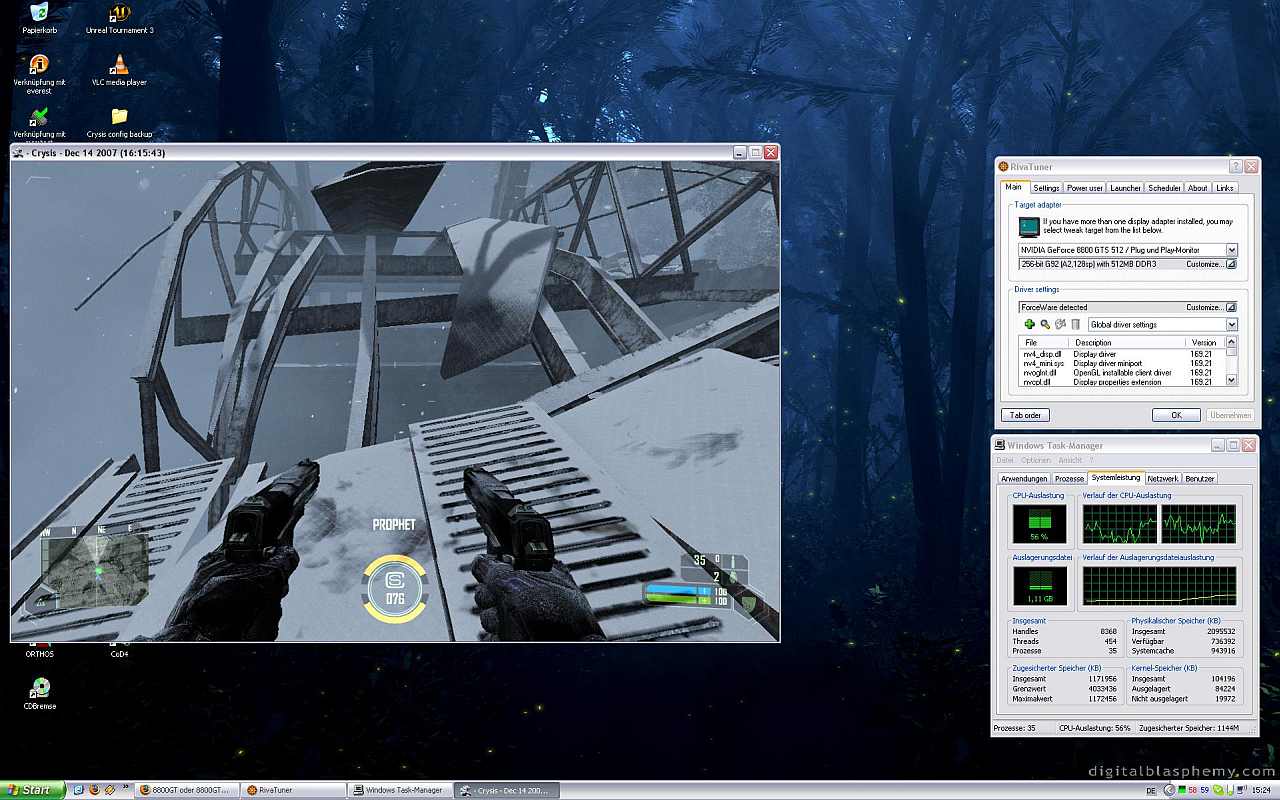Image resolution: width=1280 pixels, height=800 pixels.
Task: Click the trash delete icon in RivaTuner driver settings
Action: tap(1075, 324)
